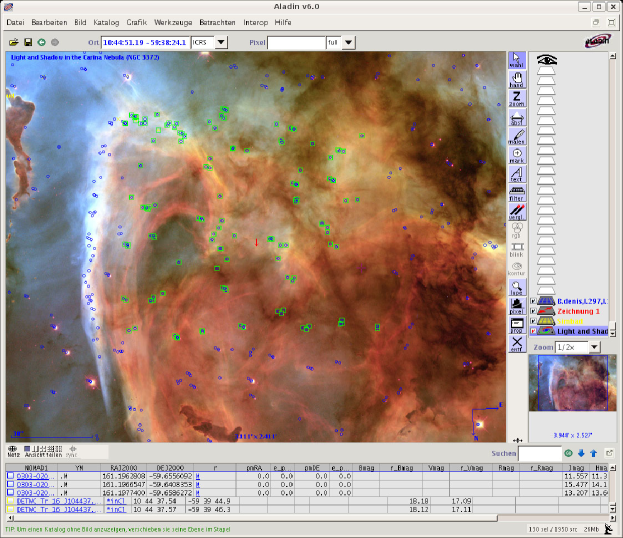Viewport: 623px width, 538px height.
Task: Open the Zoom 1/2x dropdown
Action: coord(593,347)
